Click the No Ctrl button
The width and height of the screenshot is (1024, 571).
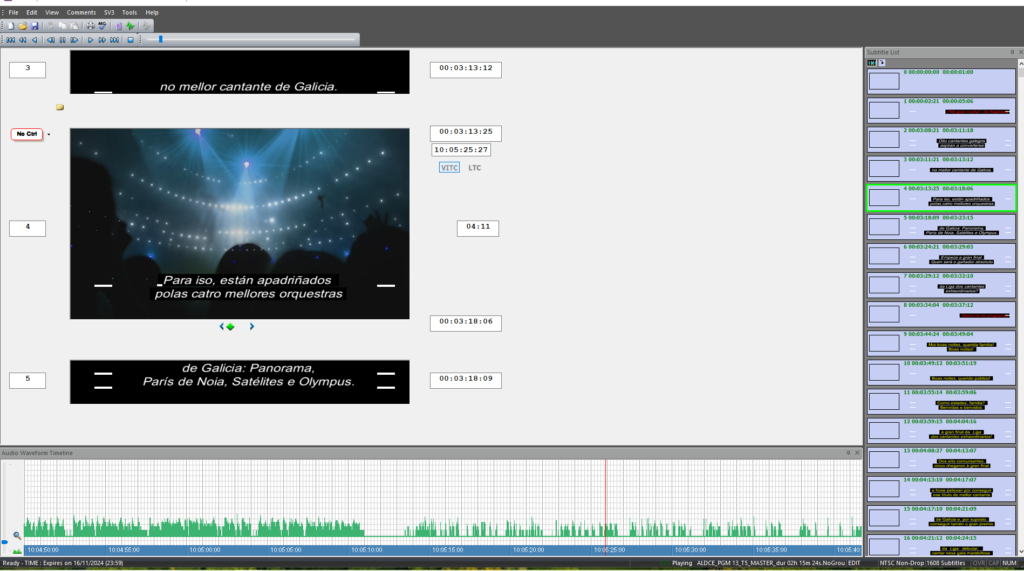[x=27, y=134]
